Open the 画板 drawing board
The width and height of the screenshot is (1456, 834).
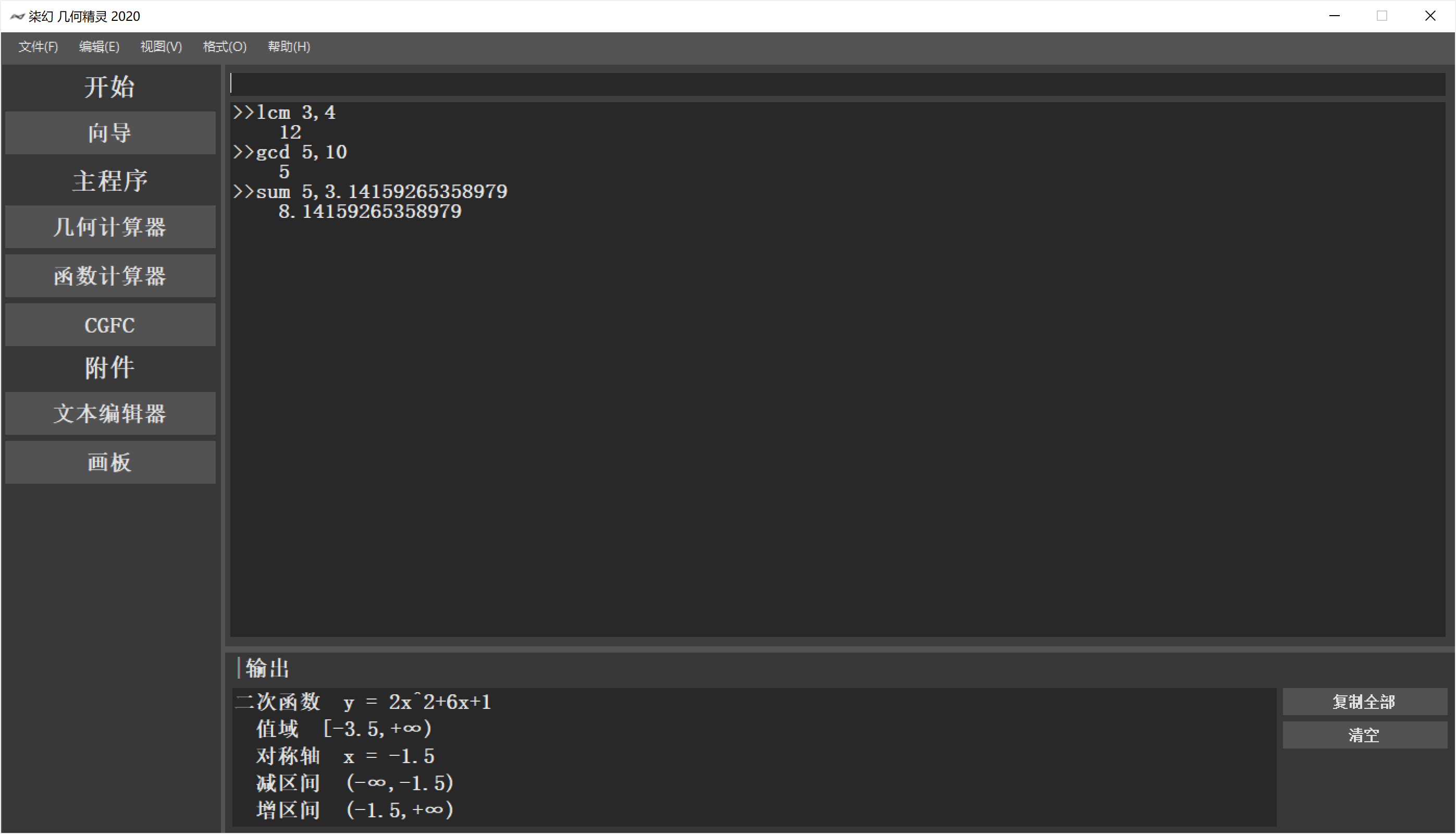tap(110, 462)
